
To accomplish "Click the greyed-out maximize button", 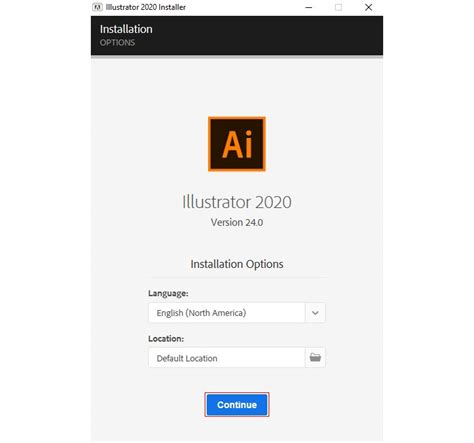I will 338,7.
